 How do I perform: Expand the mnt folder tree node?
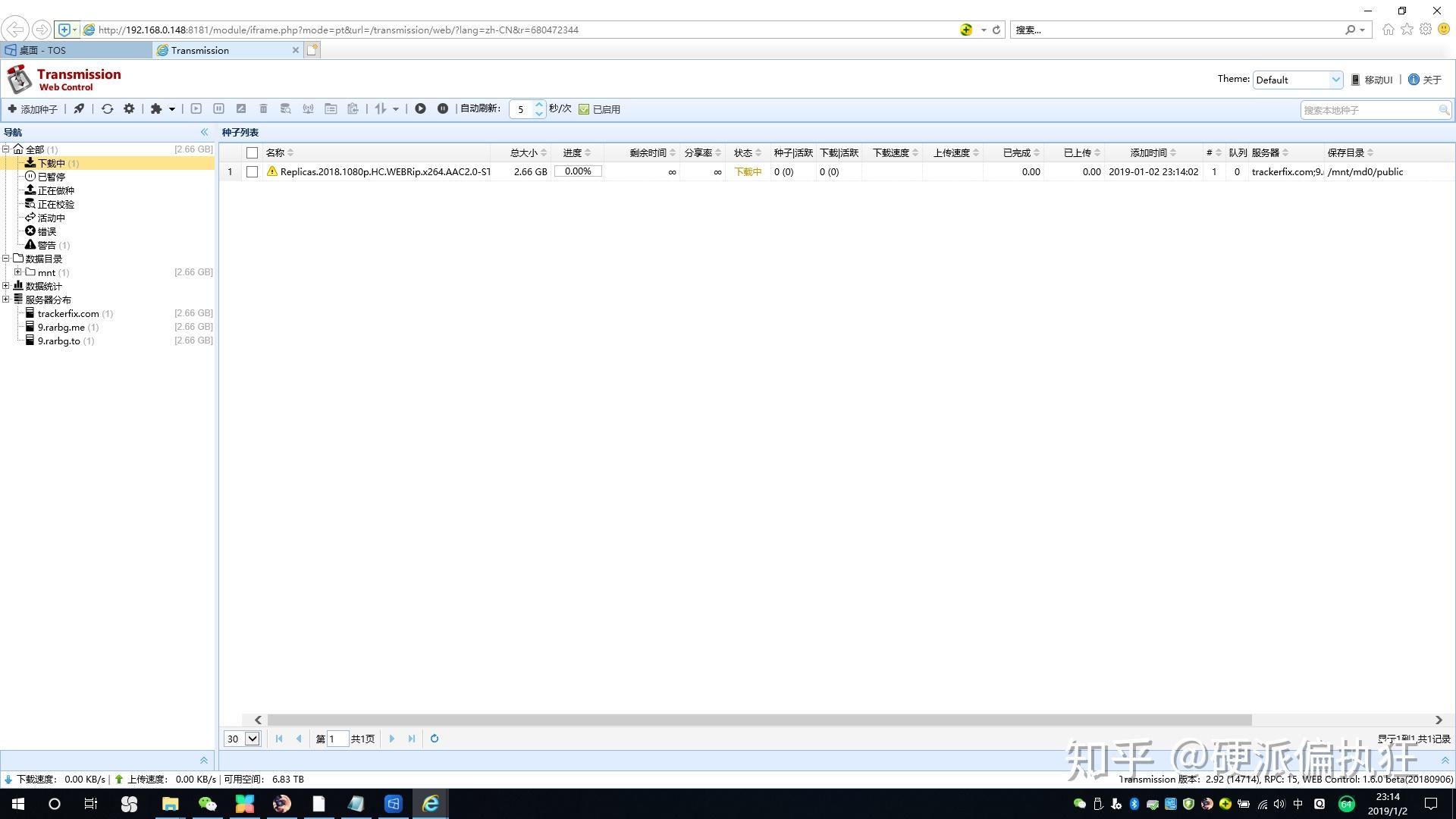pyautogui.click(x=17, y=272)
